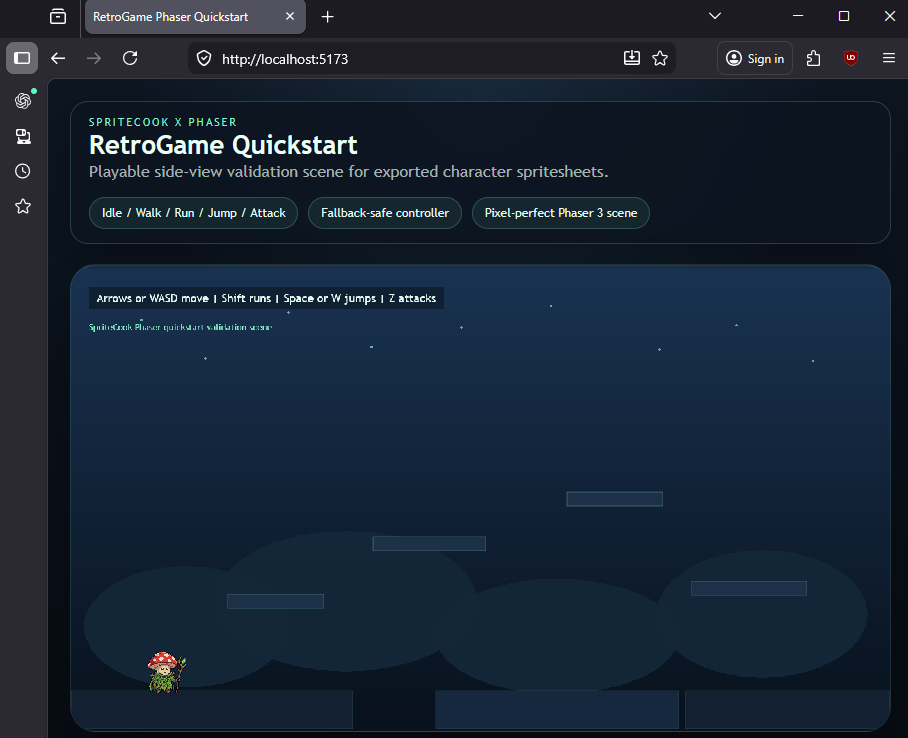Screen dimensions: 908x738
Task: Click the Pixel-perfect Phaser 3 scene badge
Action: pos(560,213)
